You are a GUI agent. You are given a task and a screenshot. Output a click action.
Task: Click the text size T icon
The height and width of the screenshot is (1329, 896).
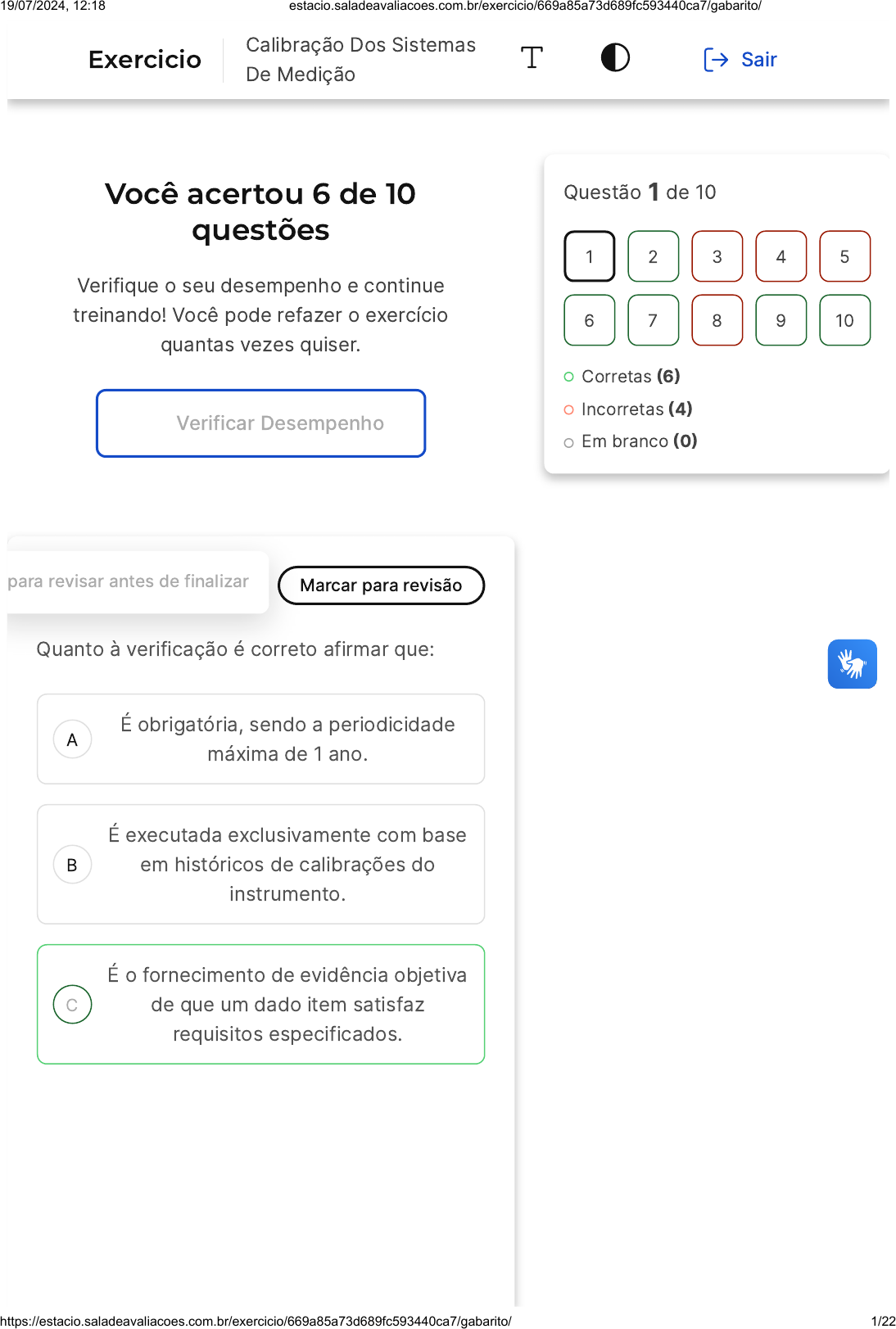point(532,58)
